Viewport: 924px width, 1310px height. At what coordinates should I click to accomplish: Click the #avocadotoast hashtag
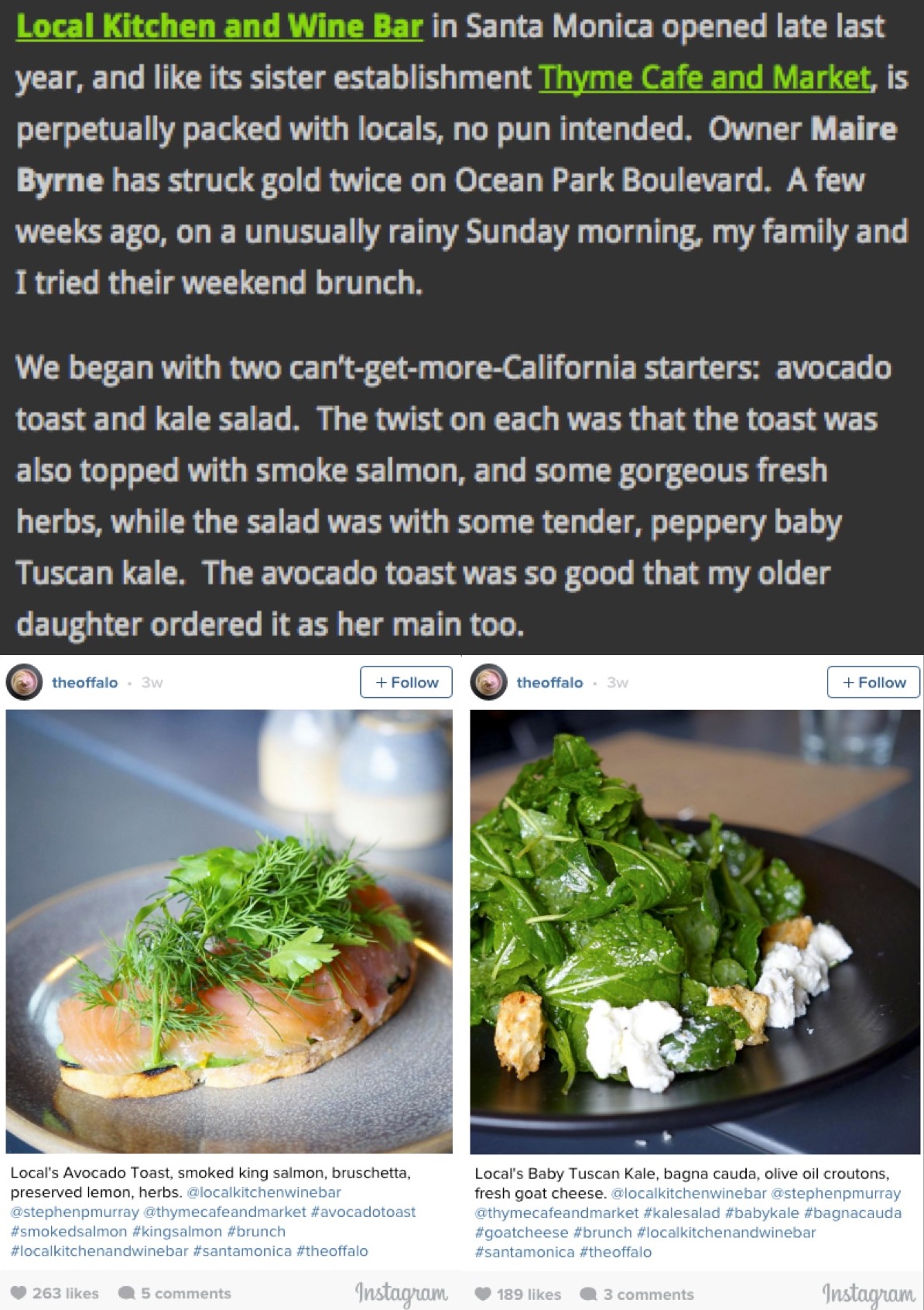click(363, 1212)
